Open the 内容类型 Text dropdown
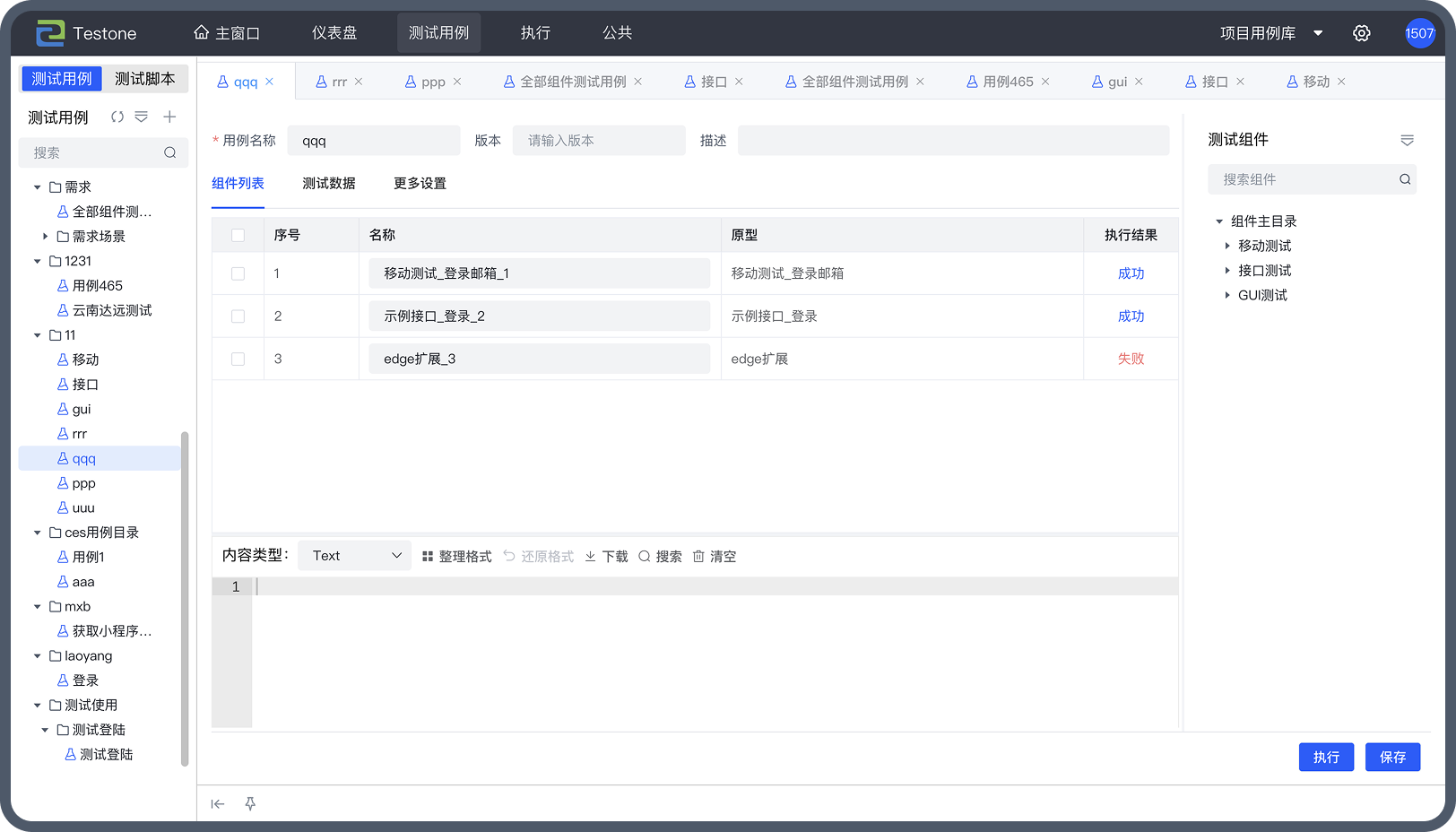1456x832 pixels. pyautogui.click(x=354, y=556)
